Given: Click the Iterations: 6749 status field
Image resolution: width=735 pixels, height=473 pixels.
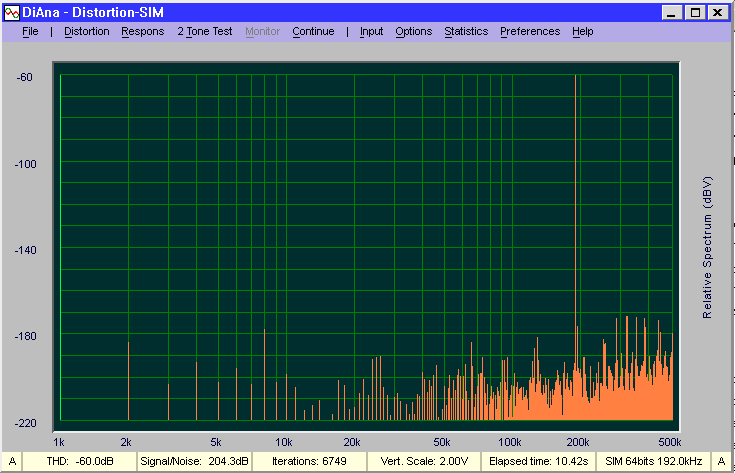Looking at the screenshot, I should click(309, 461).
